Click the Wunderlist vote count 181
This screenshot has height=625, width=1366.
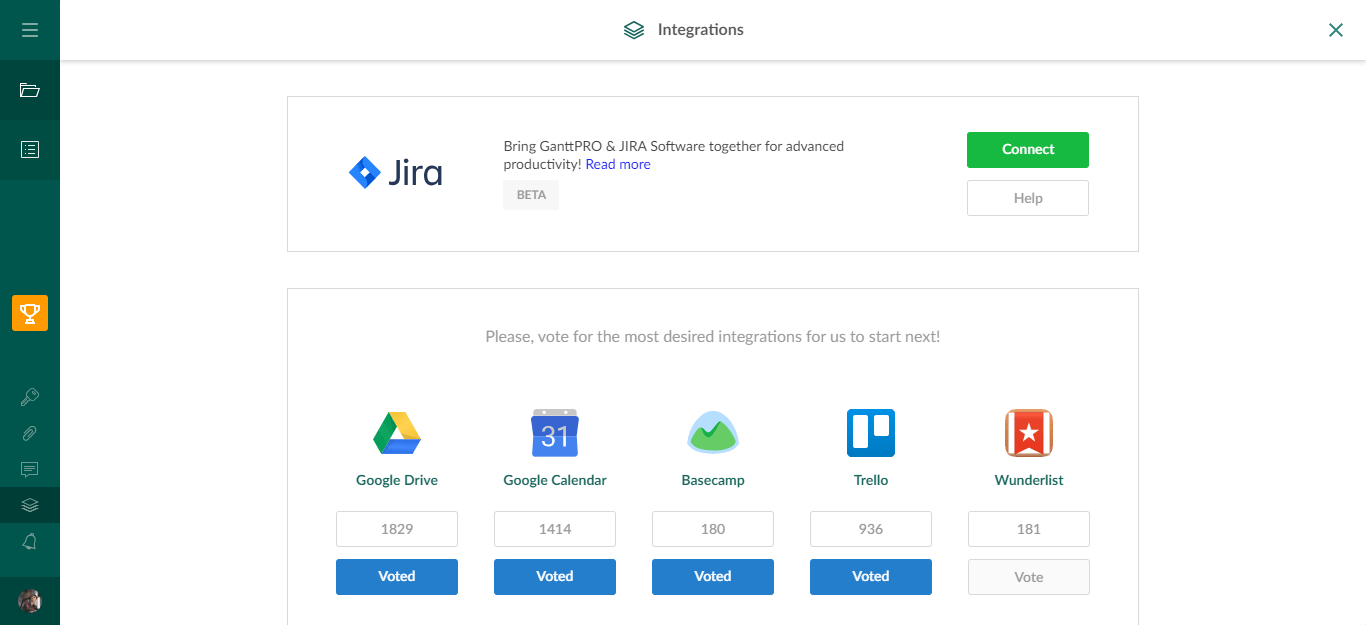click(1029, 529)
